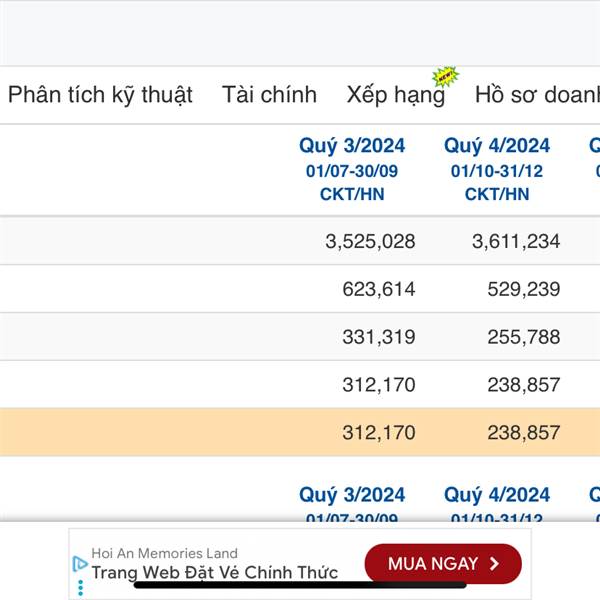Click Trang Web Đặt Vé Chính Thức text
Screen dimensions: 600x600
[x=215, y=573]
